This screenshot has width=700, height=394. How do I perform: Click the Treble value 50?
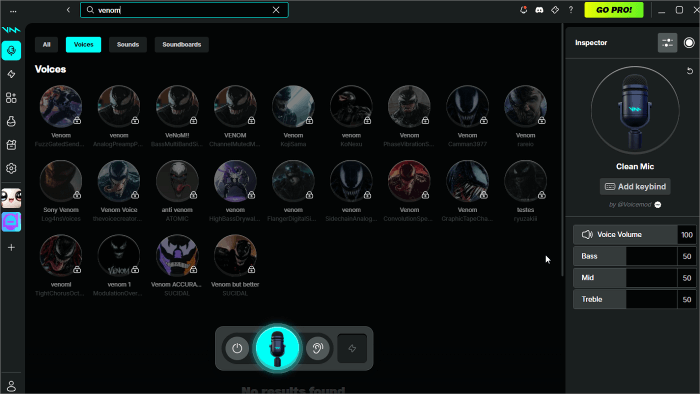pos(687,299)
